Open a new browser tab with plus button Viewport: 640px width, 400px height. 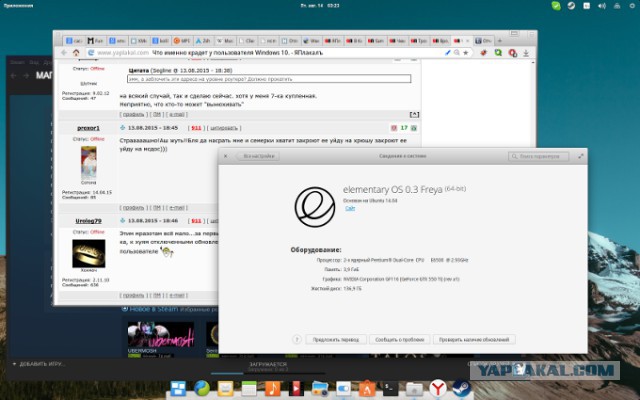[500, 41]
